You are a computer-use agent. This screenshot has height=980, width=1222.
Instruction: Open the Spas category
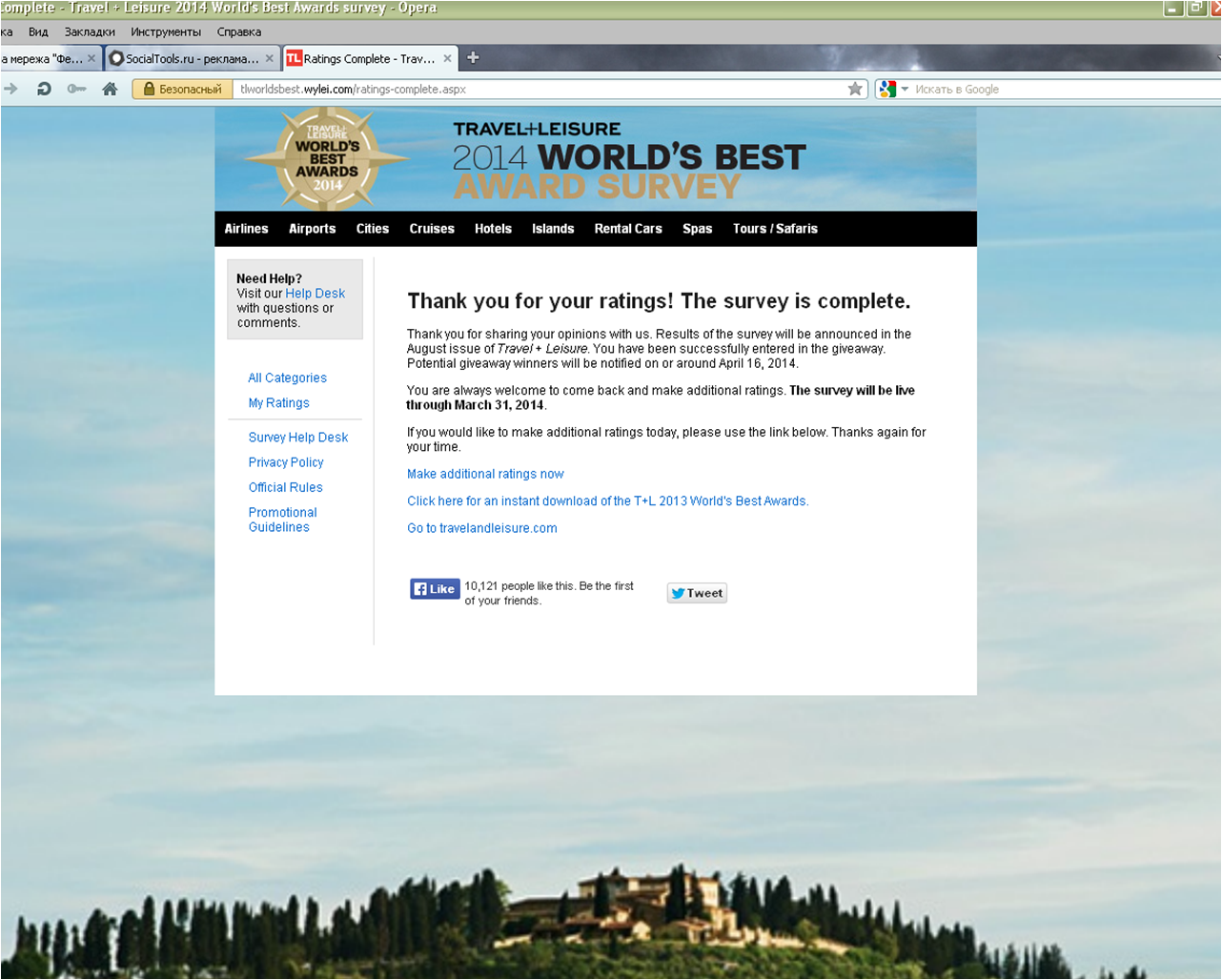click(x=697, y=229)
